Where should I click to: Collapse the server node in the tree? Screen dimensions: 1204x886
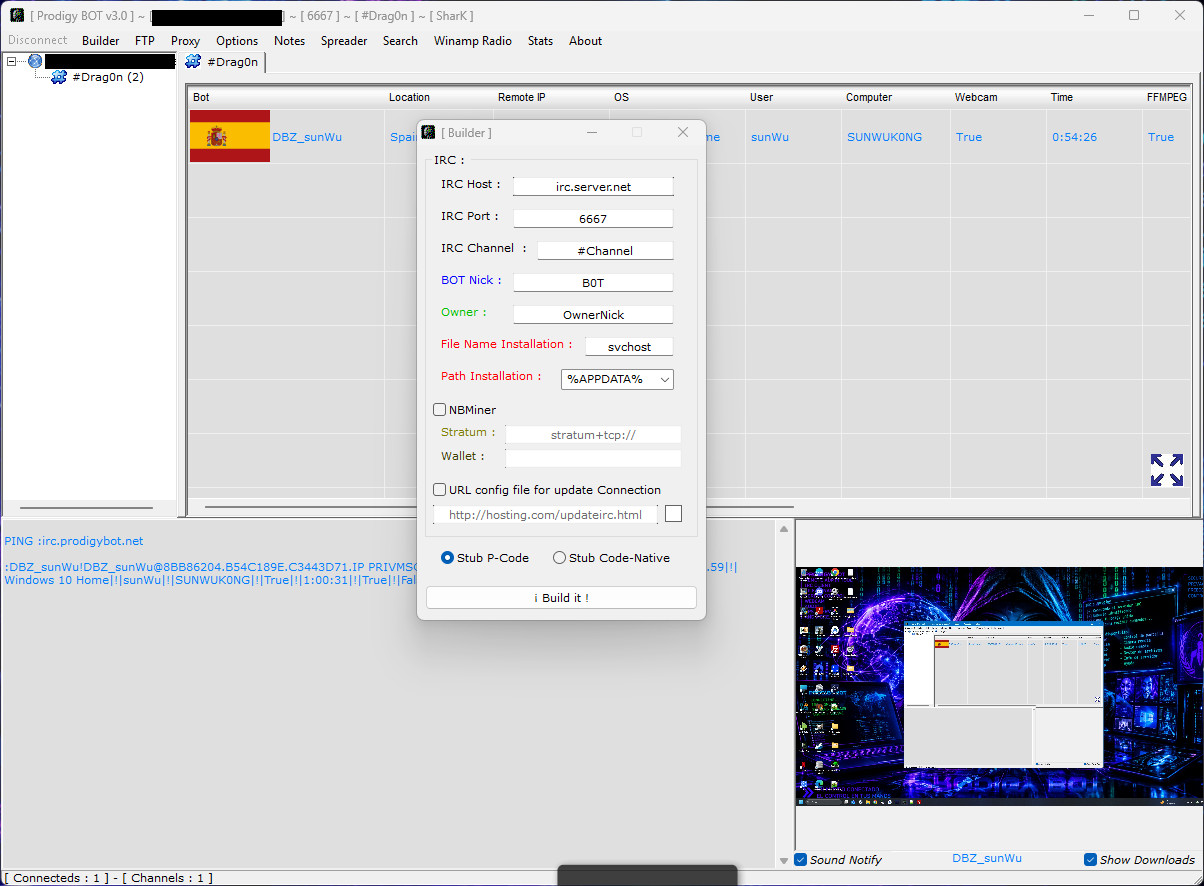pyautogui.click(x=11, y=61)
